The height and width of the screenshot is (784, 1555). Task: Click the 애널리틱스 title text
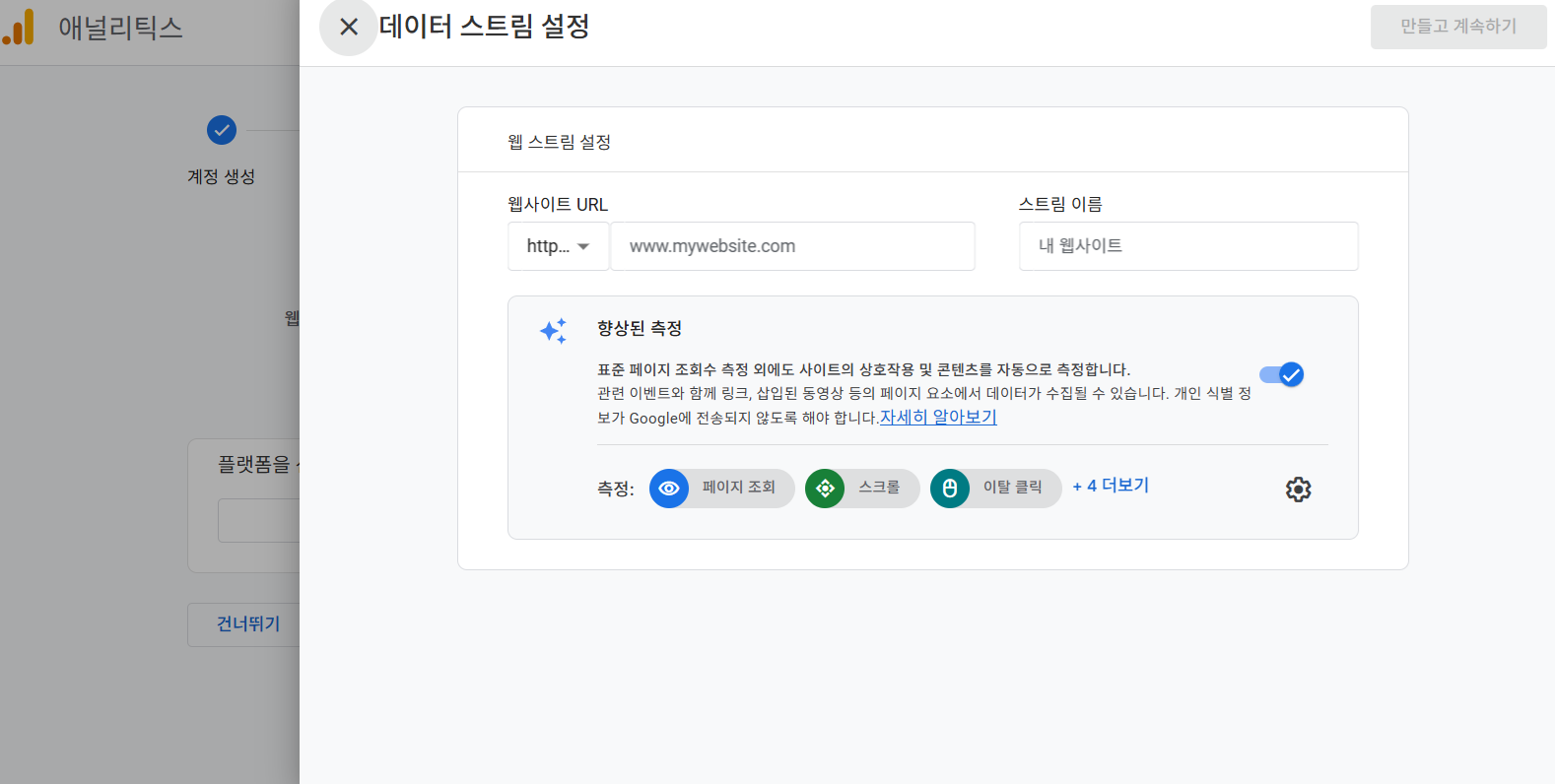[x=120, y=28]
